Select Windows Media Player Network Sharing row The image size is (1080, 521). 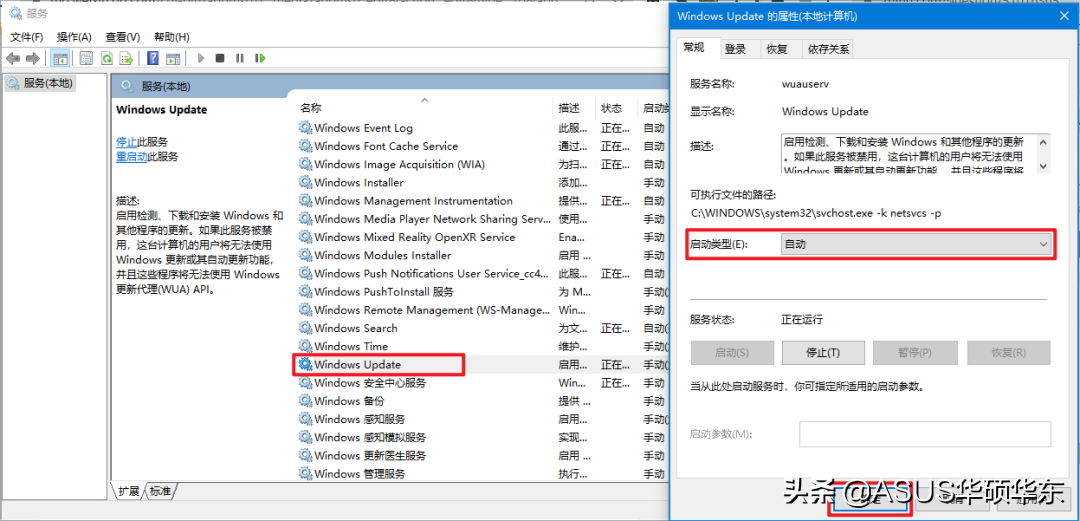(482, 218)
